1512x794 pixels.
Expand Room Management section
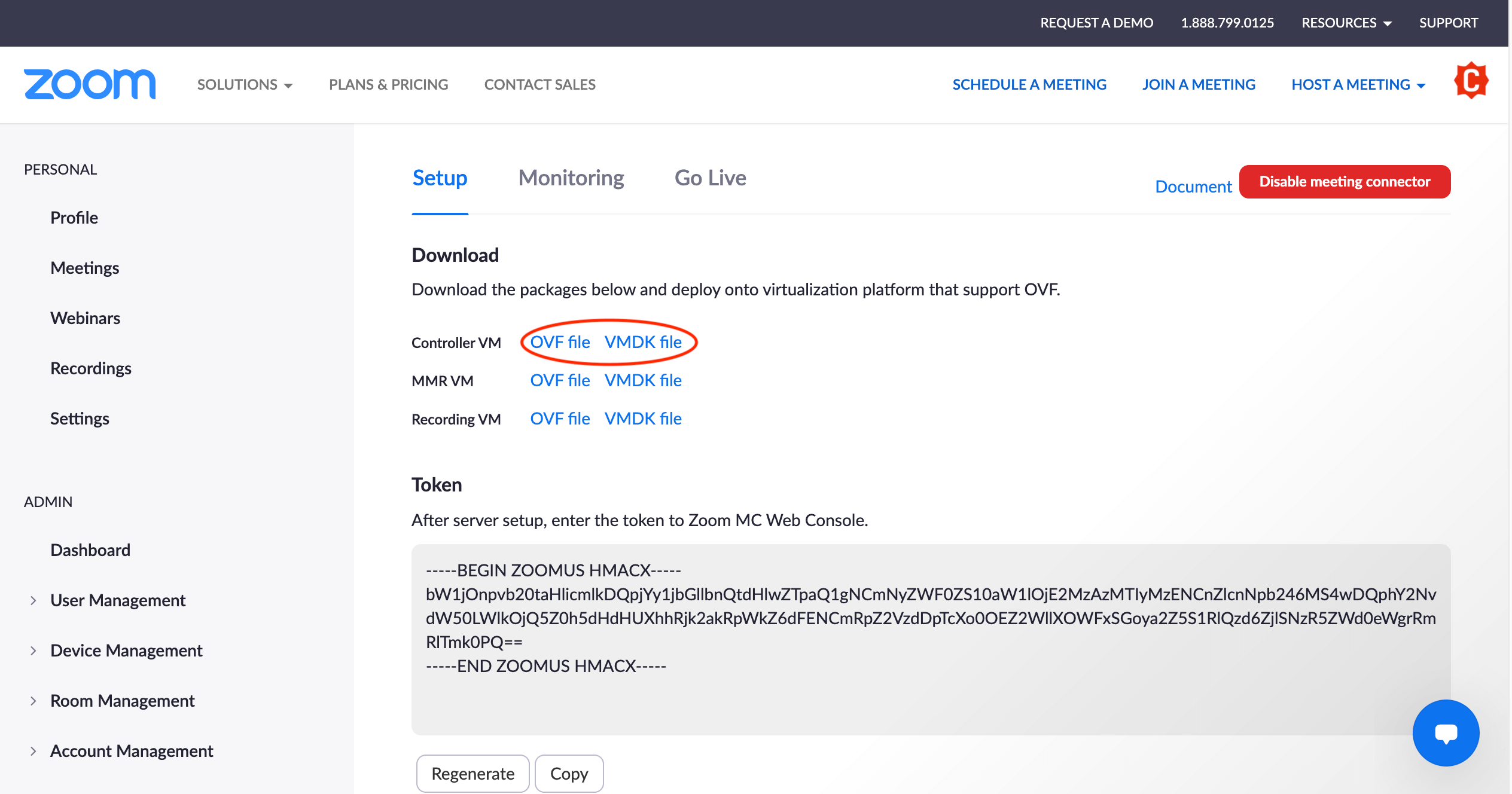(33, 701)
